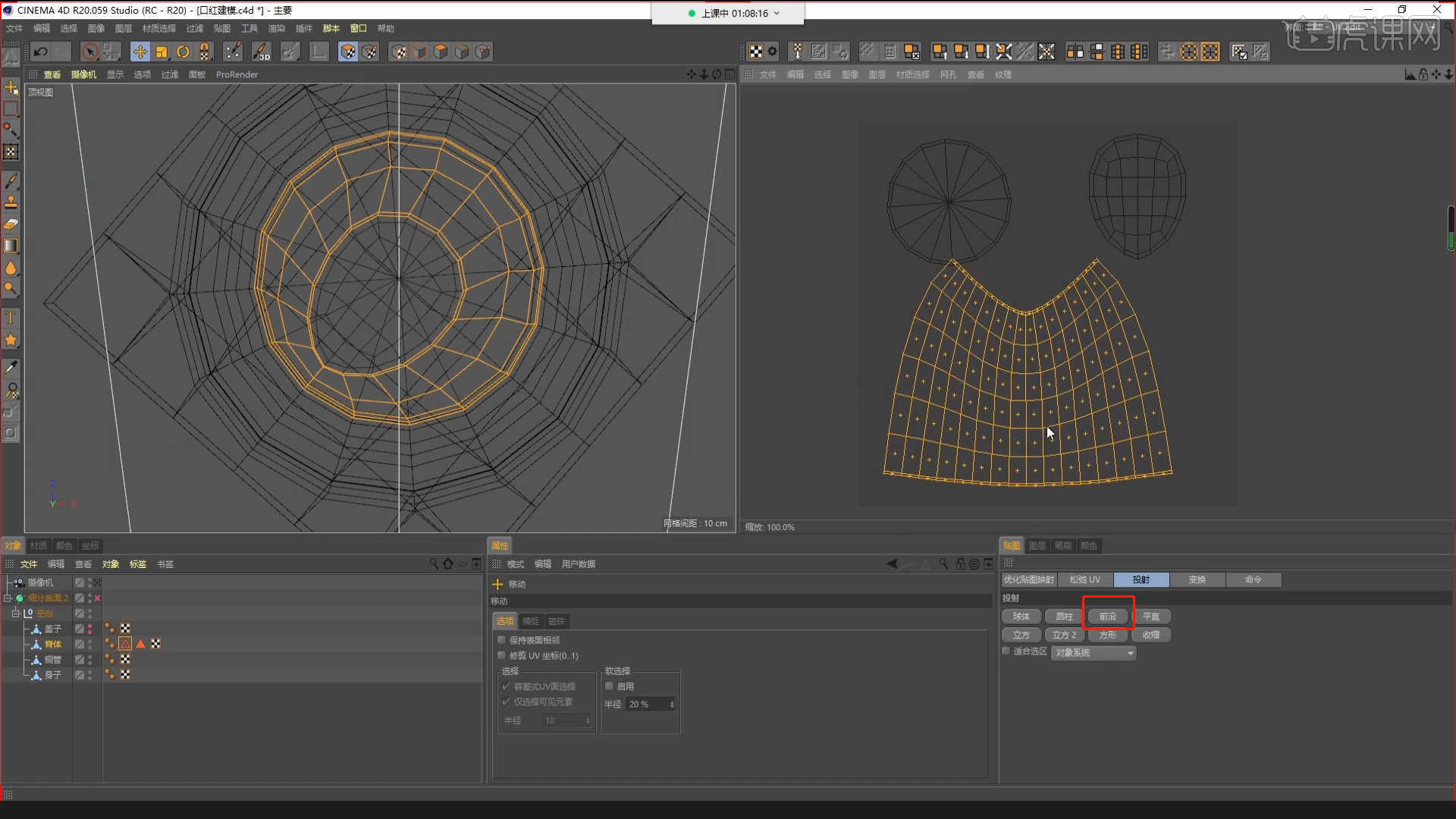Image resolution: width=1456 pixels, height=819 pixels.
Task: Enable 保持表面相邻 checkbox
Action: point(501,640)
